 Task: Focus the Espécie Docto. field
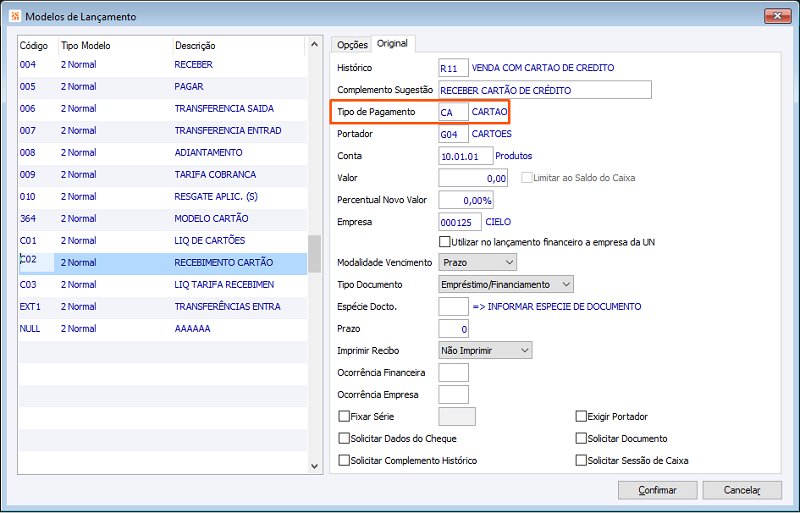[x=454, y=307]
